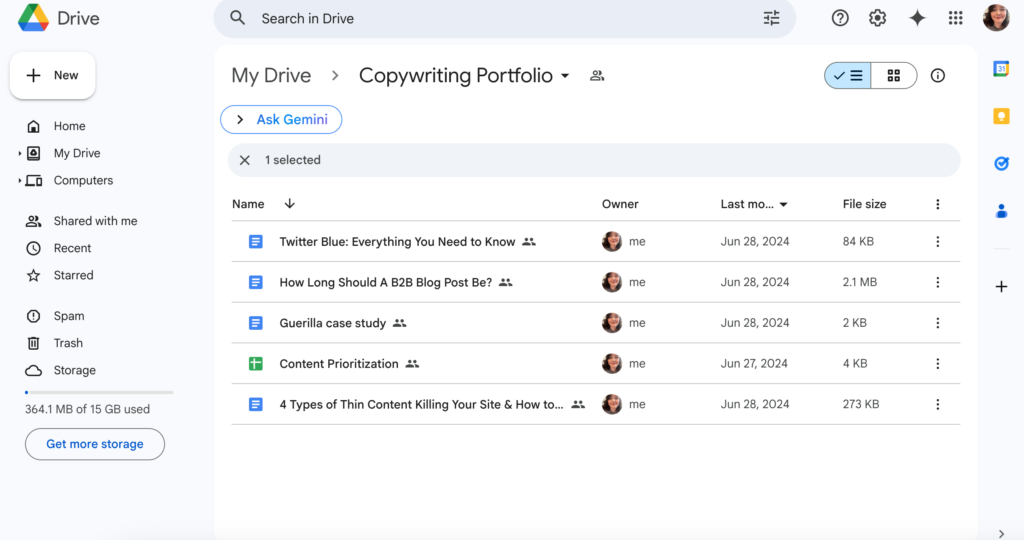Clear selection with the X icon
The image size is (1024, 540).
click(x=244, y=160)
